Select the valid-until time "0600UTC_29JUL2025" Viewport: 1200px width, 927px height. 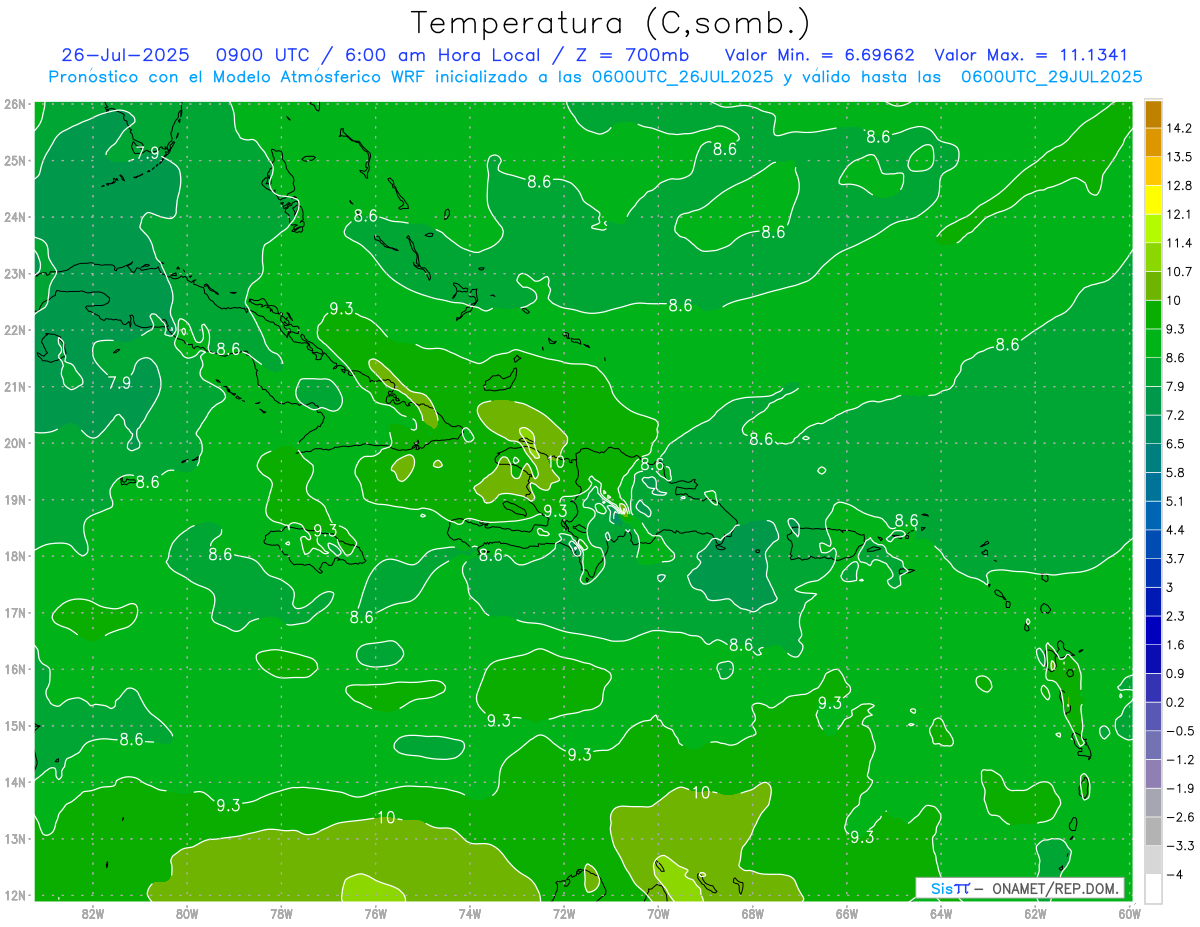coord(1051,76)
